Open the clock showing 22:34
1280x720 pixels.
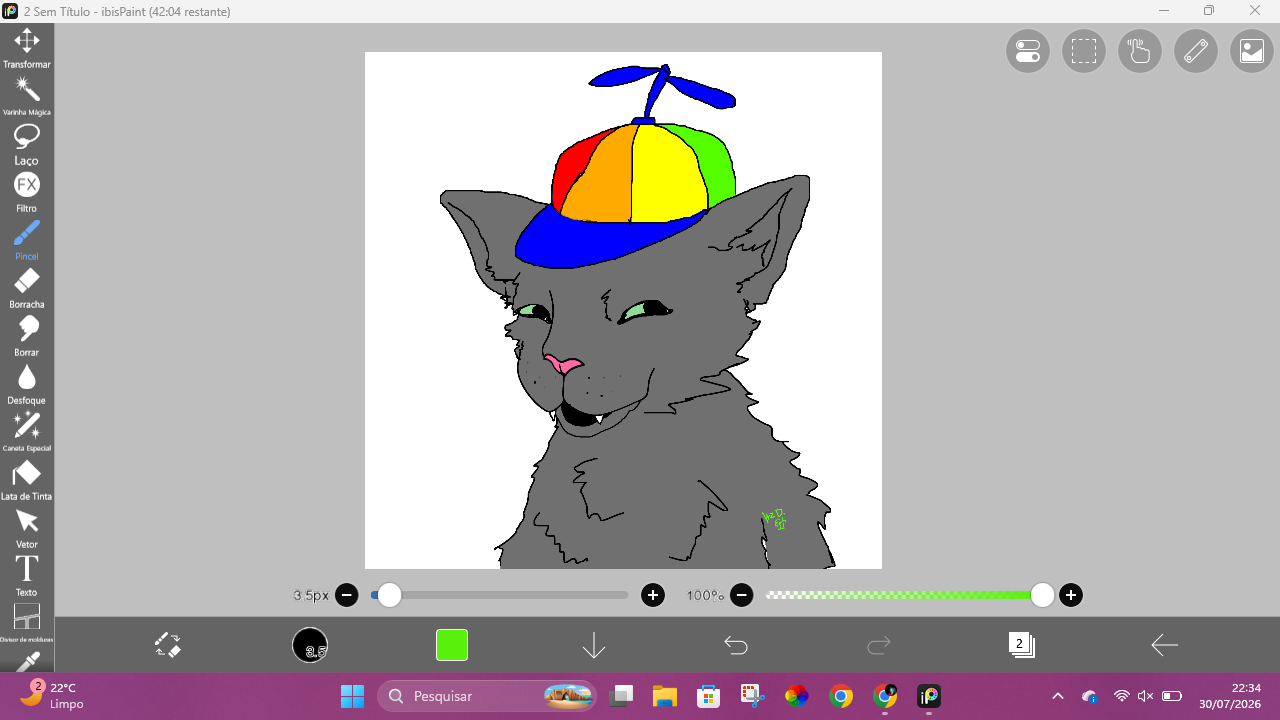[x=1231, y=696]
